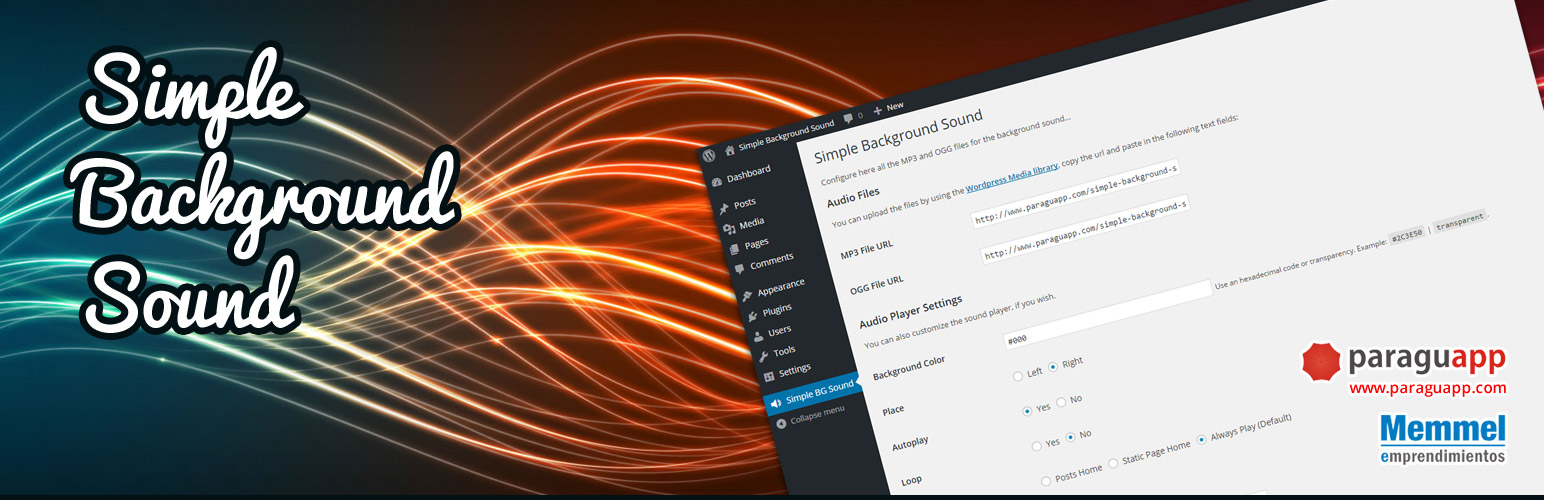
Task: Click the OGG File URL label
Action: click(x=876, y=284)
